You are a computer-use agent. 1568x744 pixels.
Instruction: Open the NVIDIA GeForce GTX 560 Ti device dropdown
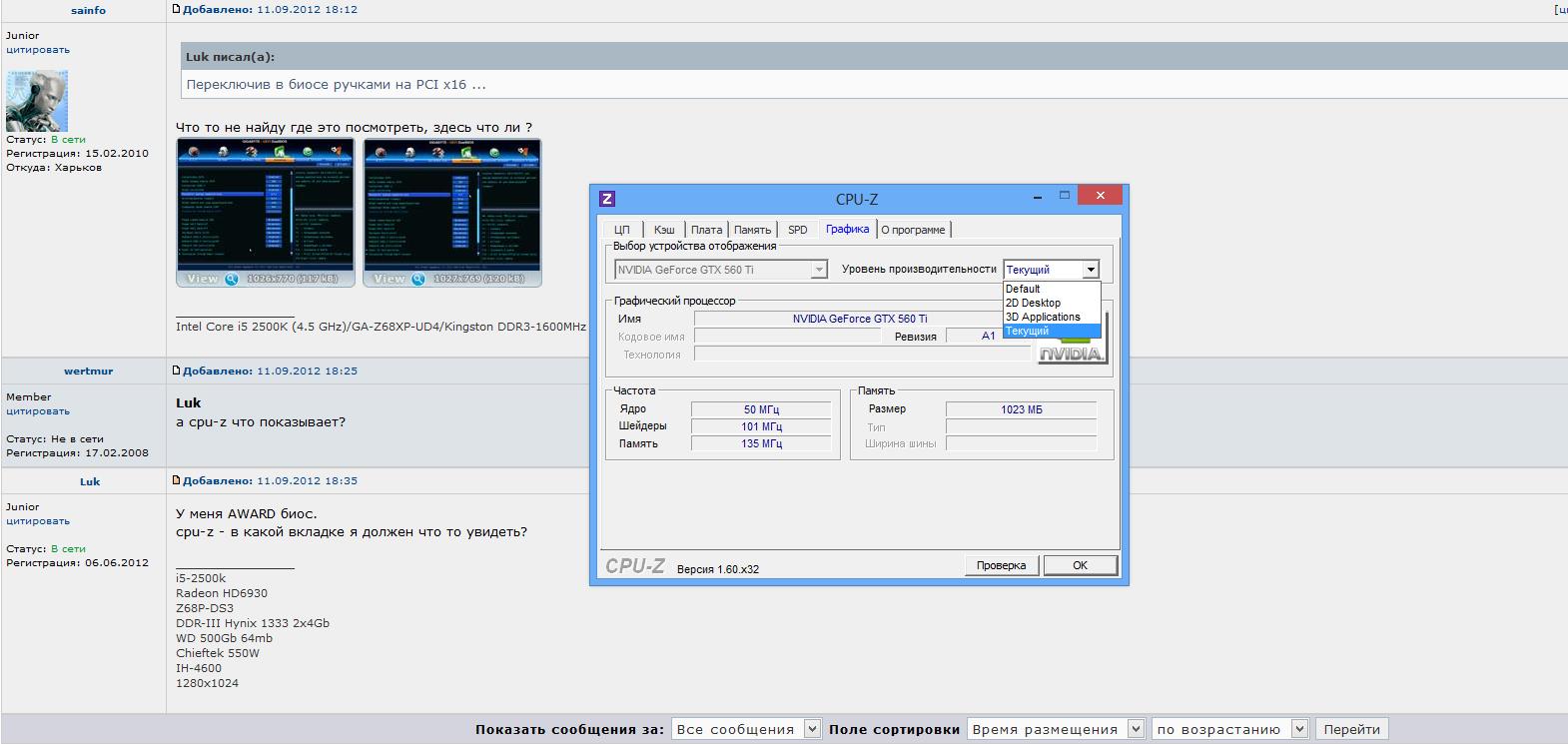[721, 270]
